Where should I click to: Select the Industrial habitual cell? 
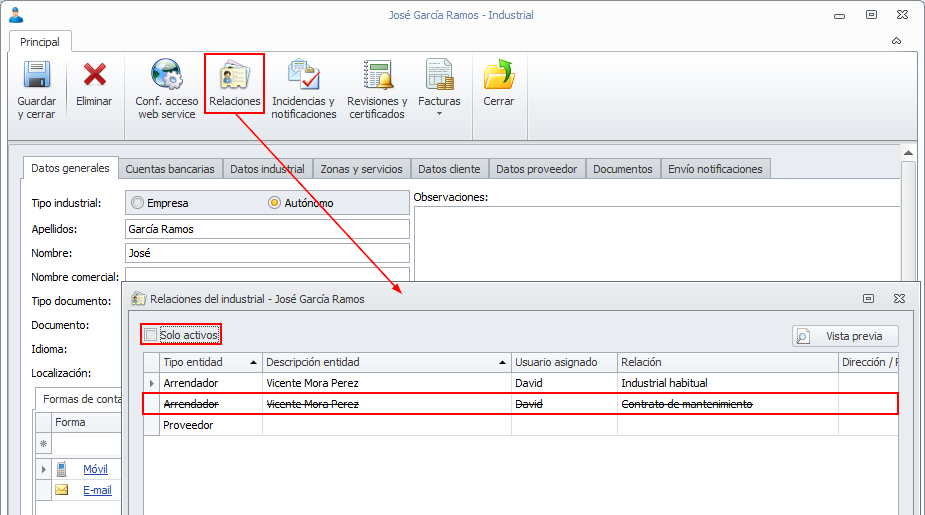[727, 383]
